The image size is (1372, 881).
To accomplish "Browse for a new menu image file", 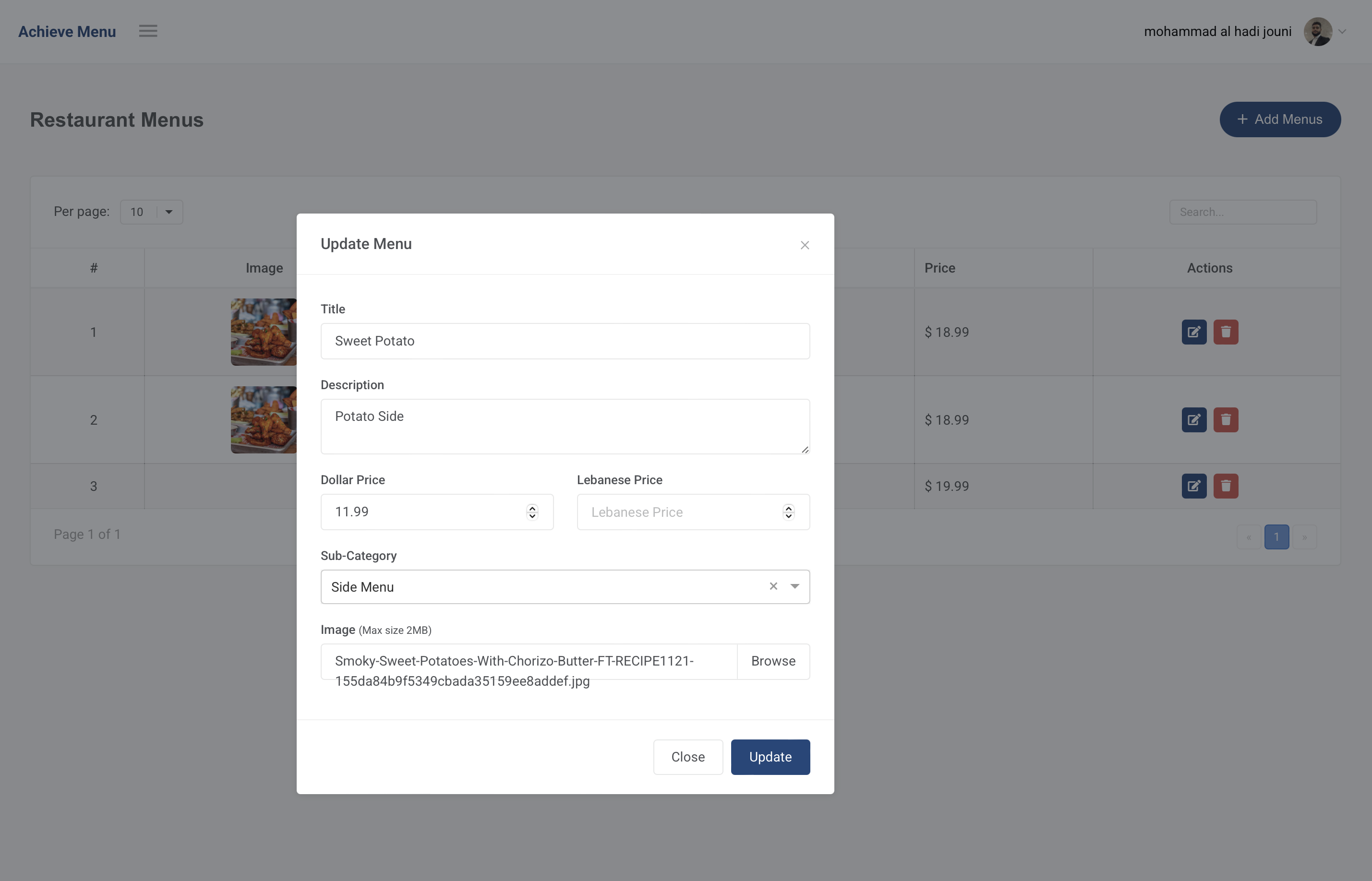I will (x=773, y=661).
